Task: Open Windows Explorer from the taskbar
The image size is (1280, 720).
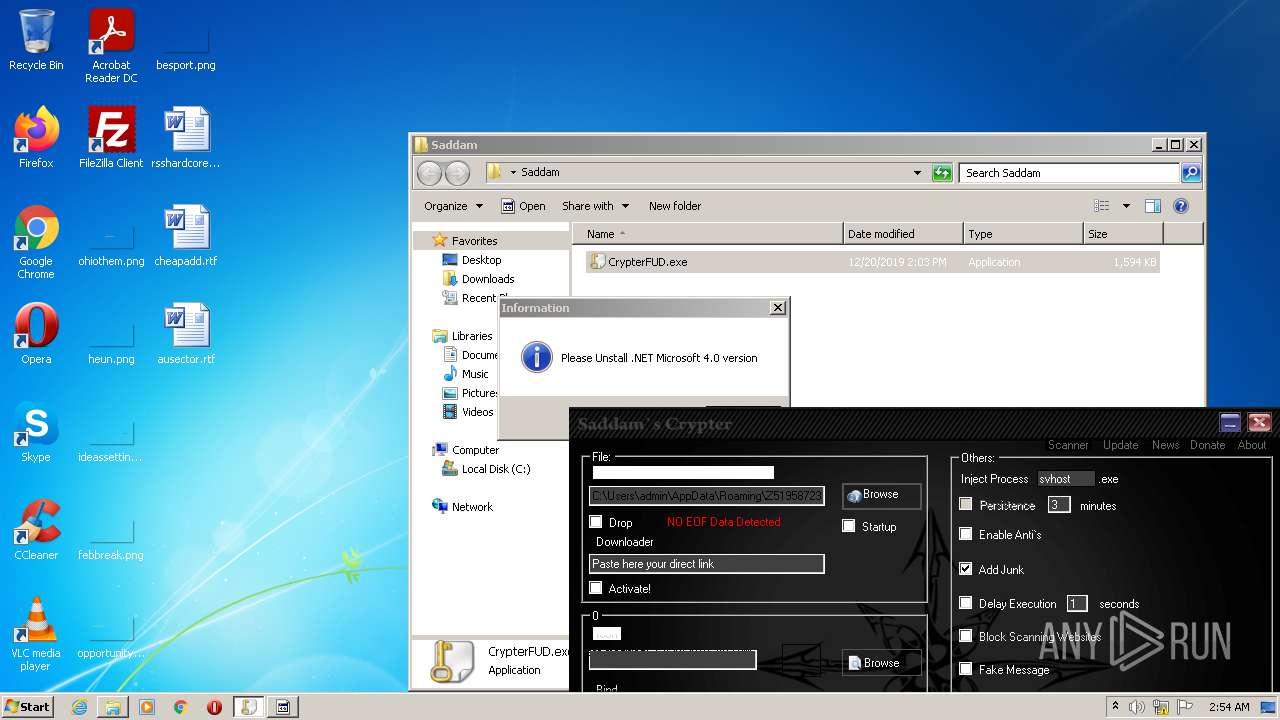Action: pos(113,707)
